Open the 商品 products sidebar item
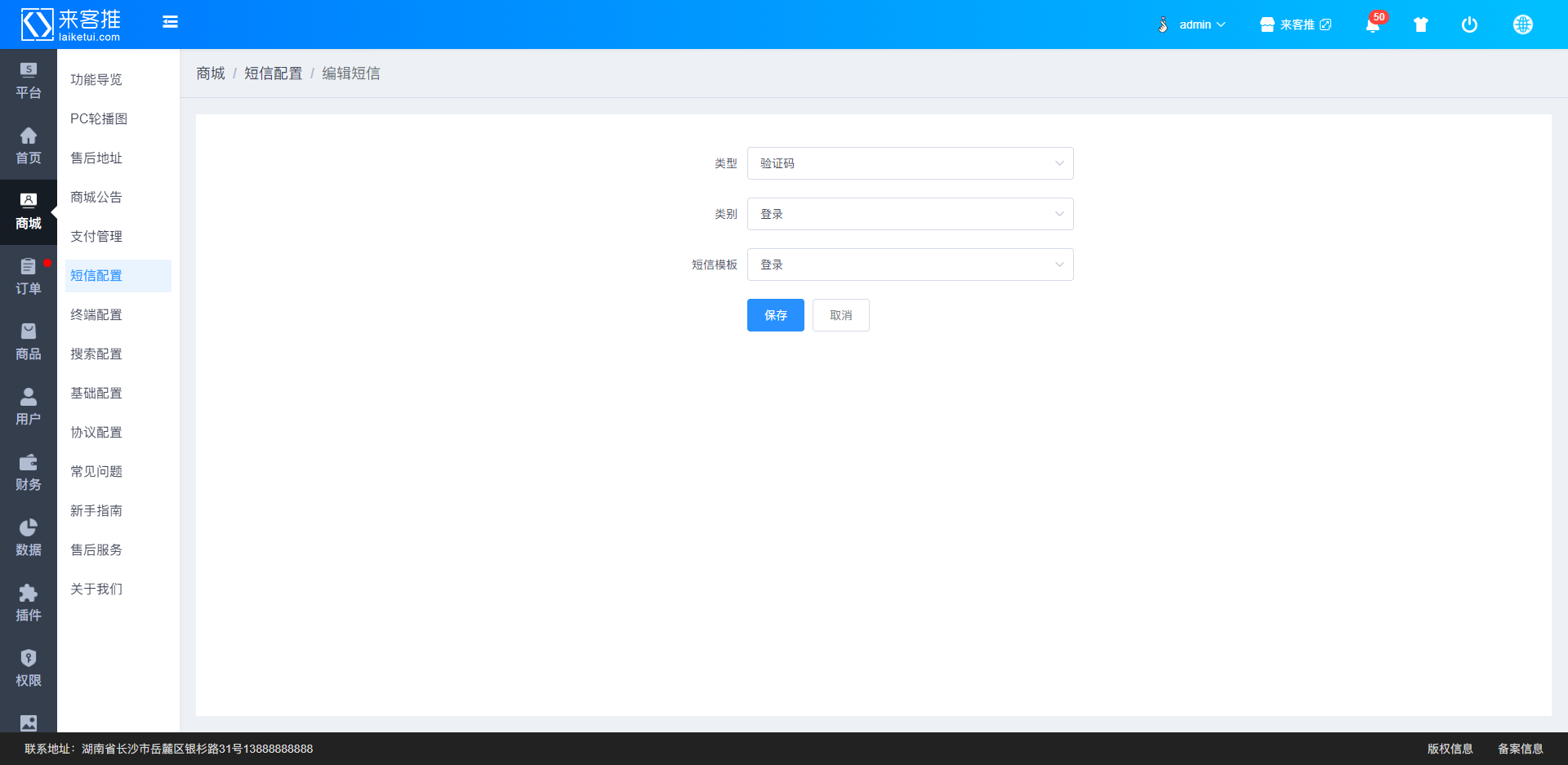Image resolution: width=1568 pixels, height=765 pixels. pos(29,342)
